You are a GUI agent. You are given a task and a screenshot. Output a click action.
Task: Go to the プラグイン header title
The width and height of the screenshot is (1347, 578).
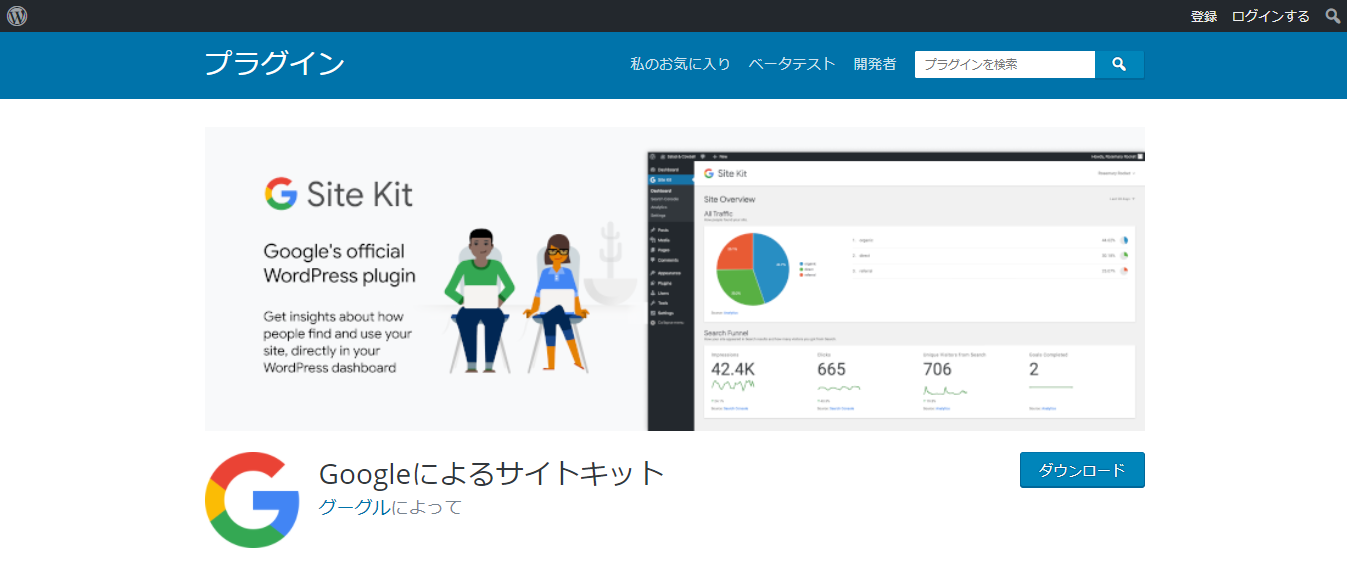(x=274, y=64)
